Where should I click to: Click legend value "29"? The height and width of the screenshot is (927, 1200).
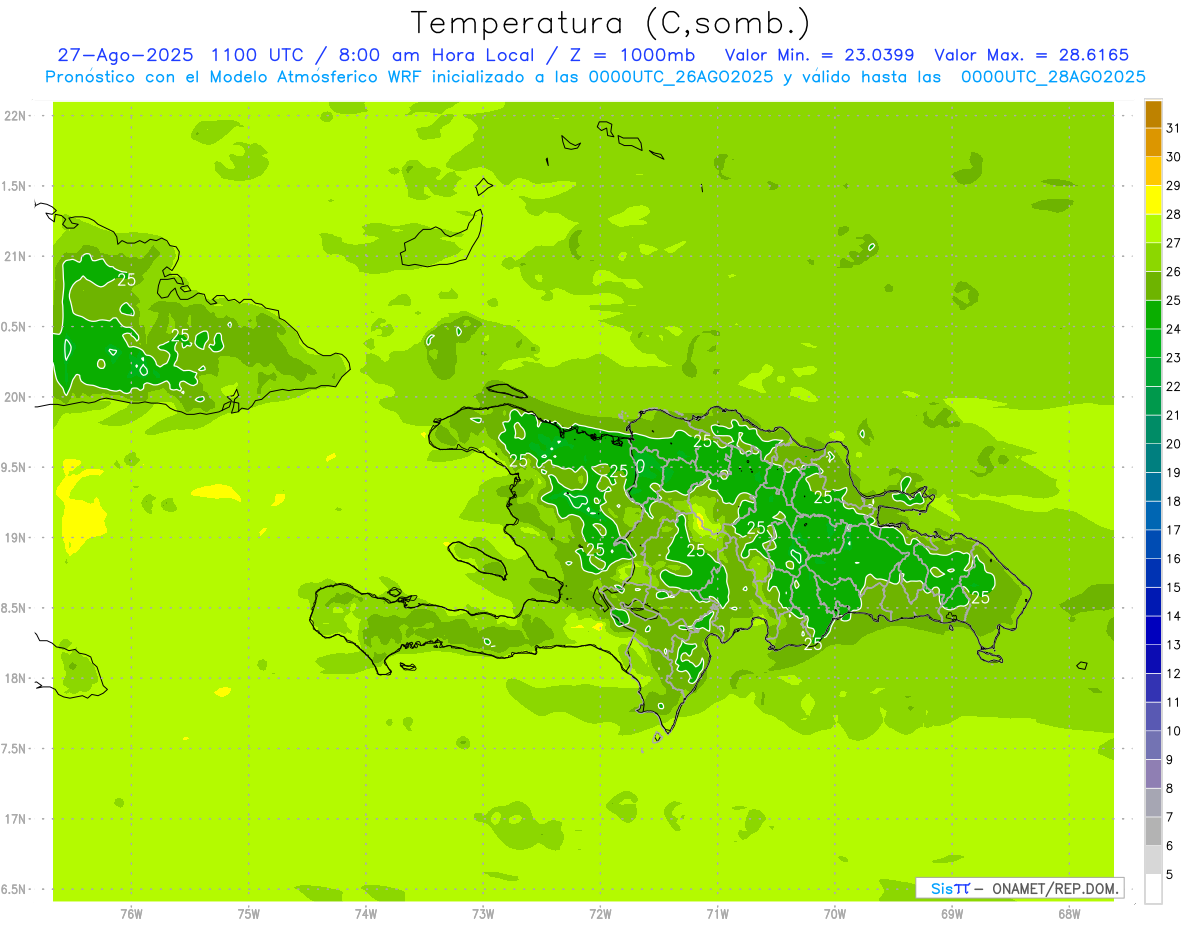(x=1173, y=186)
